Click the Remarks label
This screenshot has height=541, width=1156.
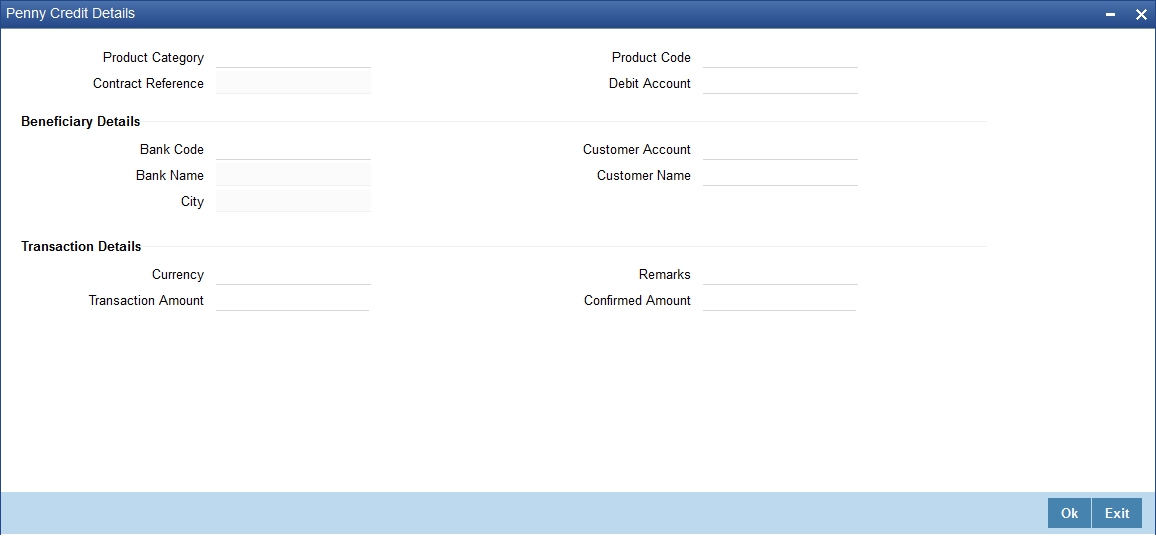[x=665, y=275]
